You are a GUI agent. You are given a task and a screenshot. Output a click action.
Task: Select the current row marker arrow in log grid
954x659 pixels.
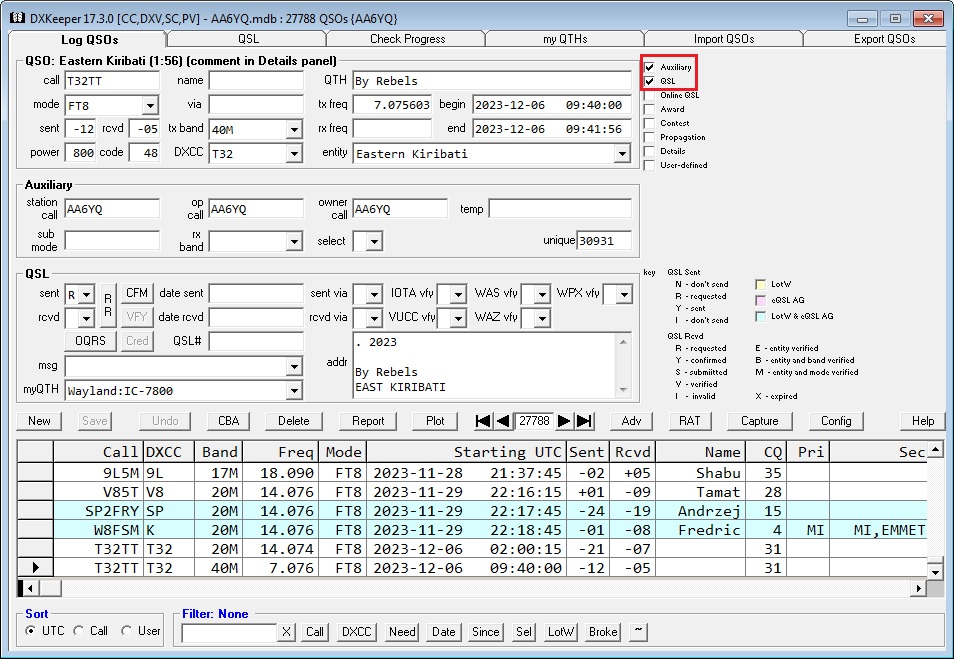[x=35, y=568]
